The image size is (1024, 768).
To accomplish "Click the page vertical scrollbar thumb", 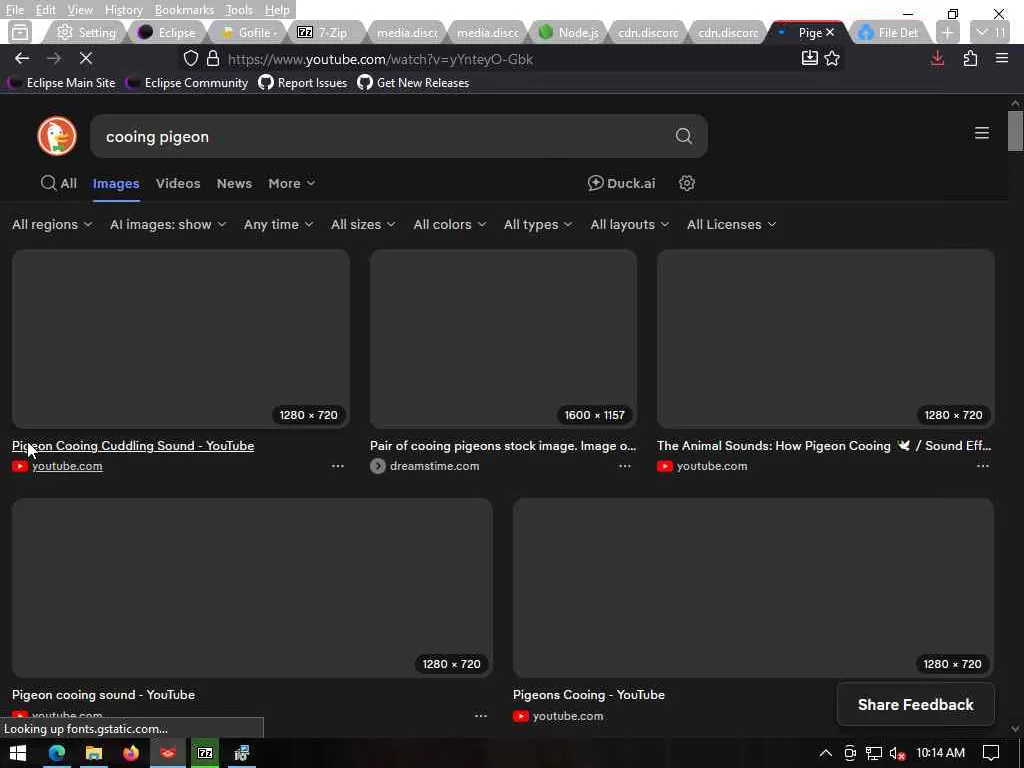I will point(1015,131).
